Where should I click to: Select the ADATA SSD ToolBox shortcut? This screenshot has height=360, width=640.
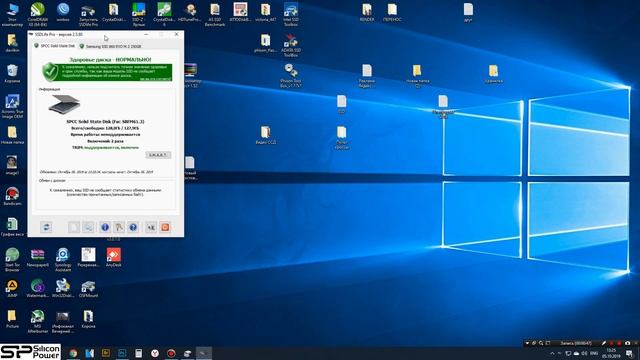click(x=291, y=45)
